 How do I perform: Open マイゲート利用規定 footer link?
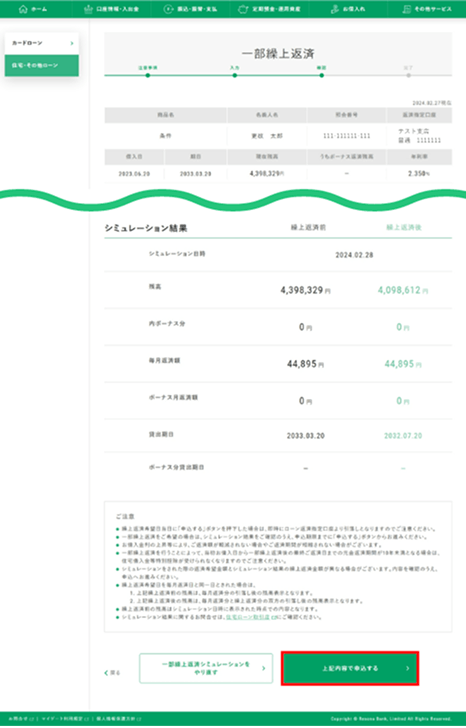(65, 719)
